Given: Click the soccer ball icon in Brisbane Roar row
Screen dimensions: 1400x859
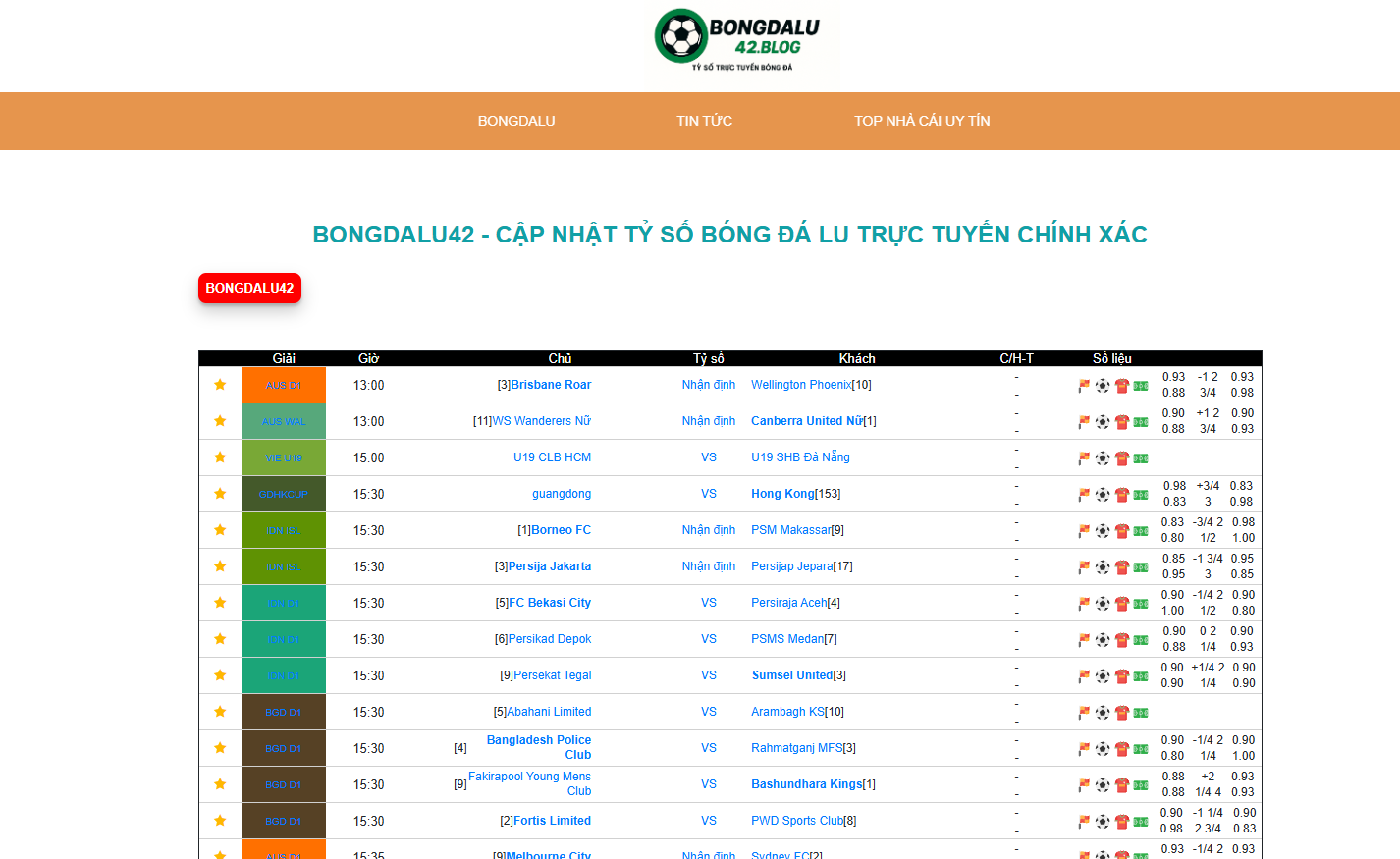Looking at the screenshot, I should tap(1103, 386).
